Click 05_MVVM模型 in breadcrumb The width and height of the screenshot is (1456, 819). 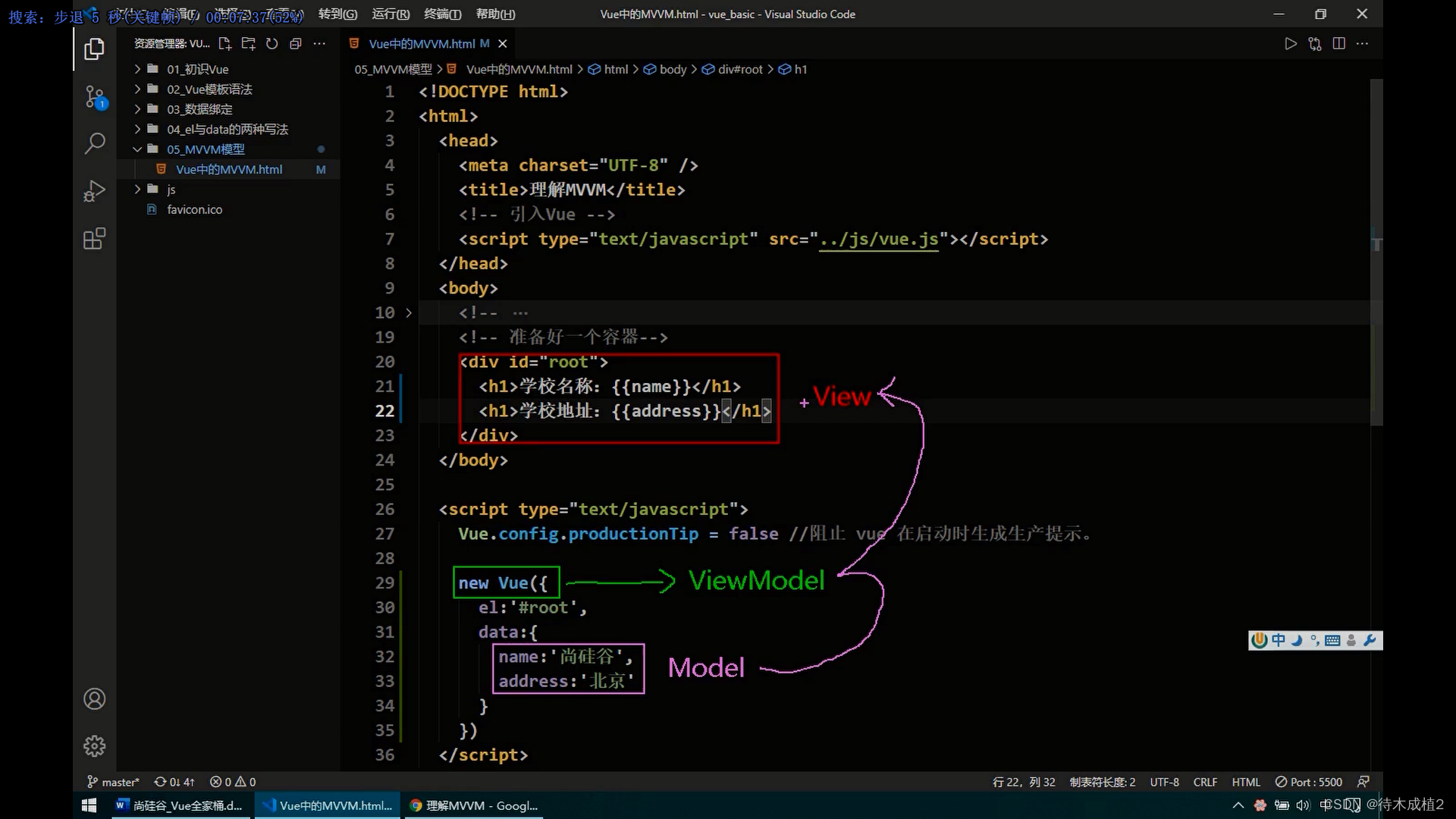[393, 69]
